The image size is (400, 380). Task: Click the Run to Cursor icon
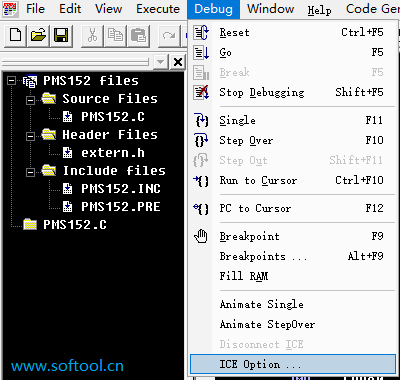(201, 180)
